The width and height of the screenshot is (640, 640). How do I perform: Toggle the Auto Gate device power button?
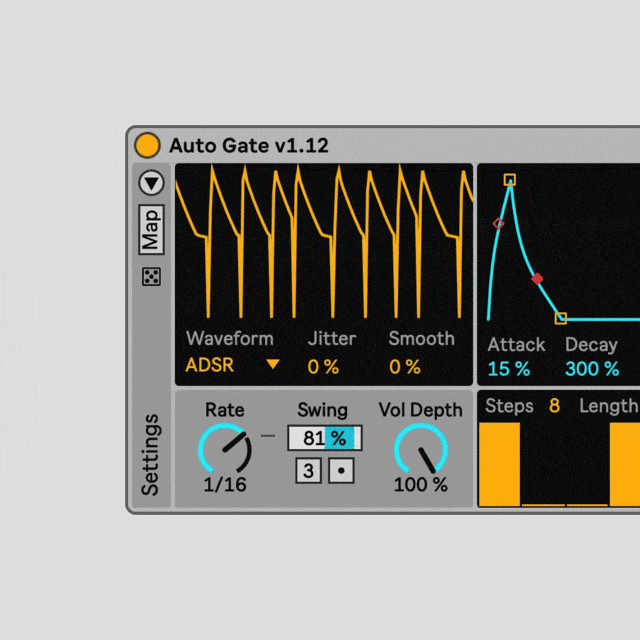click(147, 145)
